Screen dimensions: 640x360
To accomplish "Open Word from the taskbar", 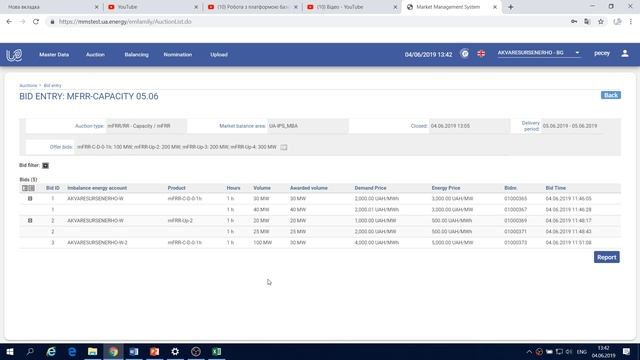I will [134, 351].
